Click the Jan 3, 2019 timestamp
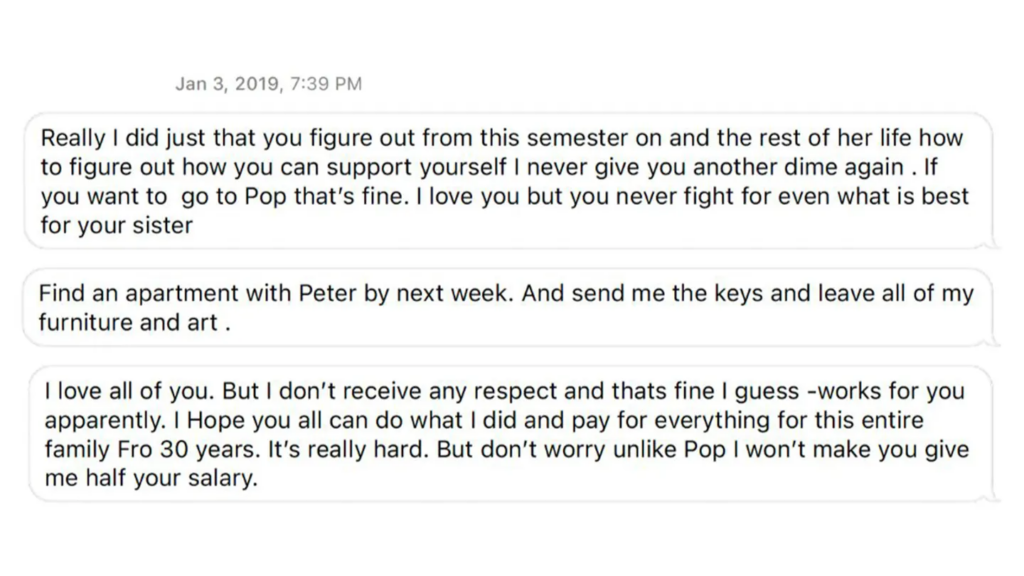Image resolution: width=1024 pixels, height=576 pixels. [268, 84]
